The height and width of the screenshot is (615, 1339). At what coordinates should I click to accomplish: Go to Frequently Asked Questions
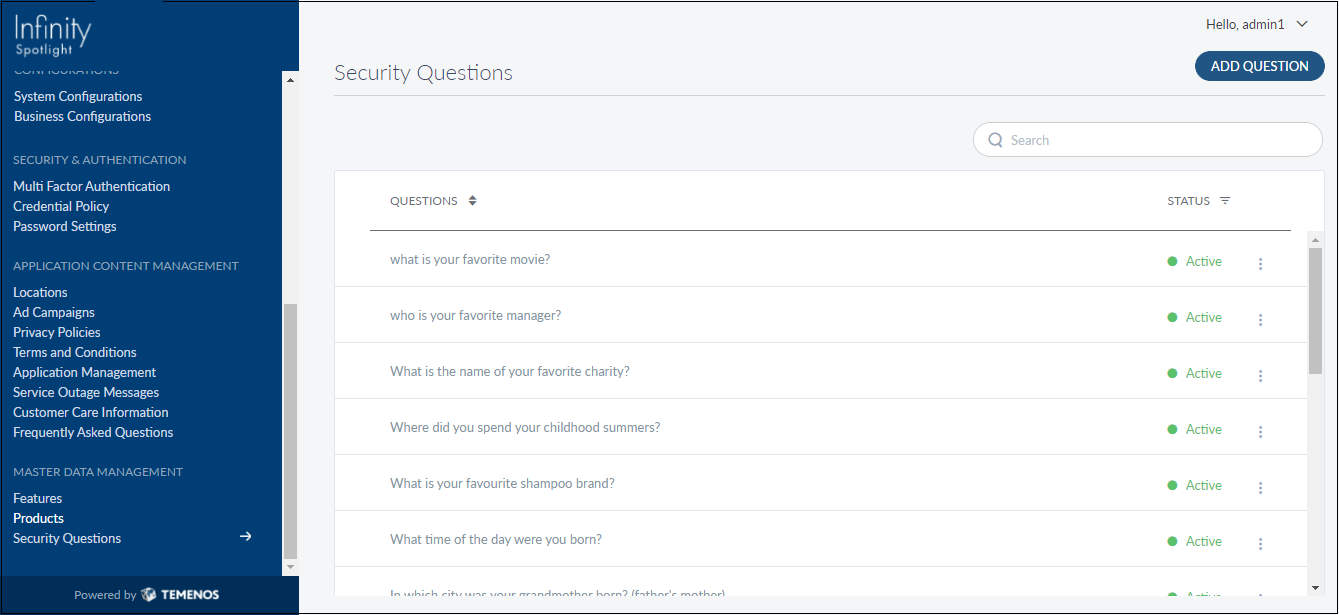click(x=93, y=432)
